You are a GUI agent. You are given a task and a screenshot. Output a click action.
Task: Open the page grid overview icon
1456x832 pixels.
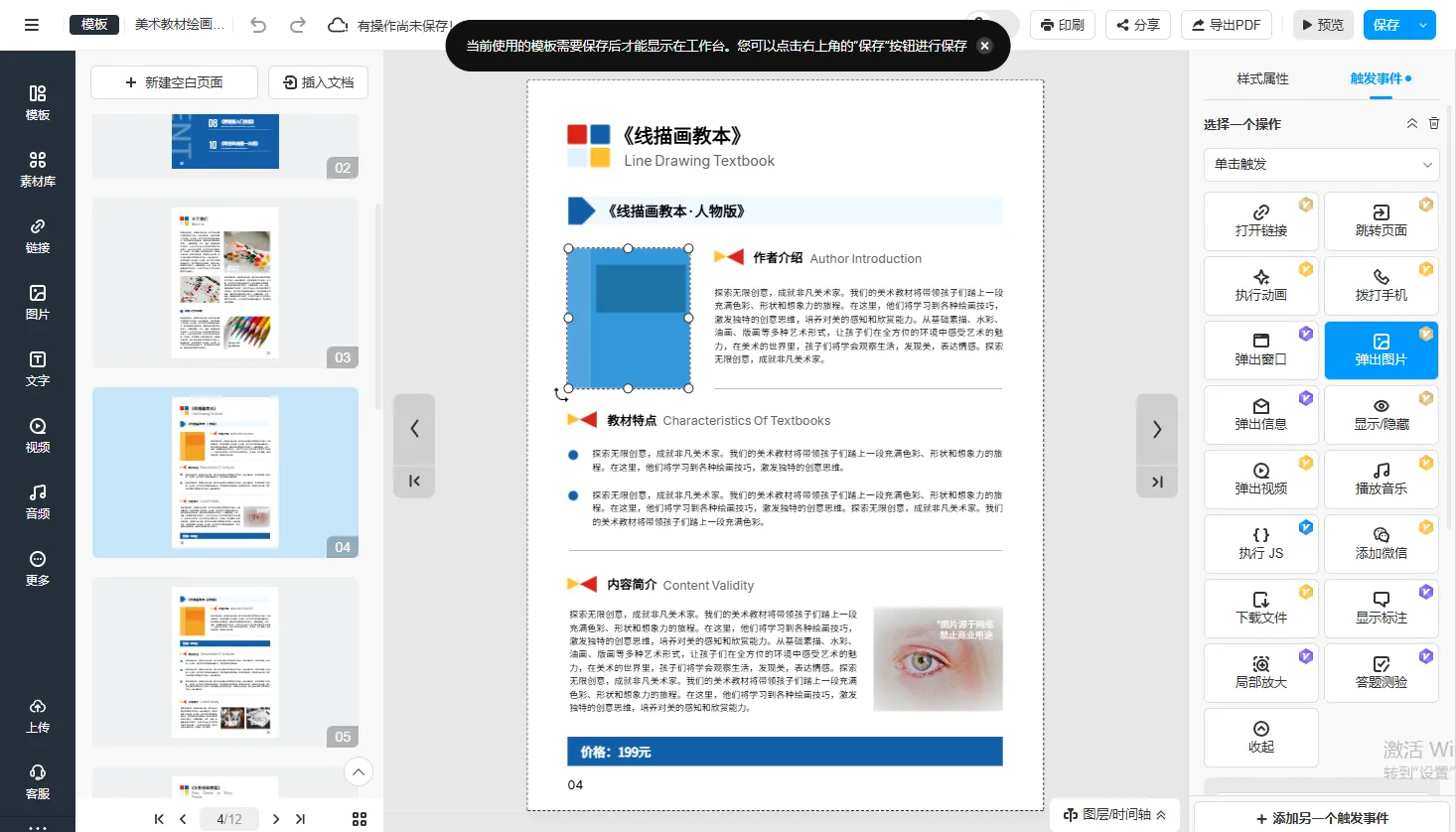(360, 819)
